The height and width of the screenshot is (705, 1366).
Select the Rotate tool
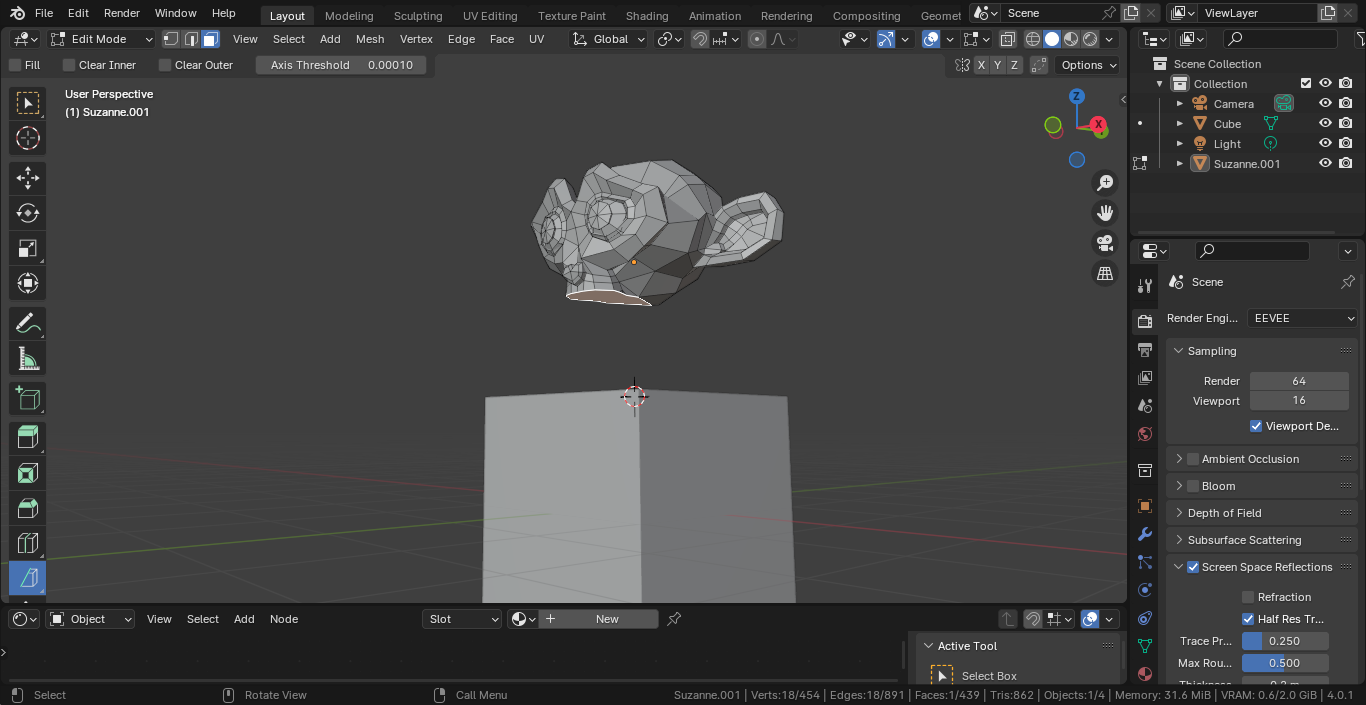point(28,213)
